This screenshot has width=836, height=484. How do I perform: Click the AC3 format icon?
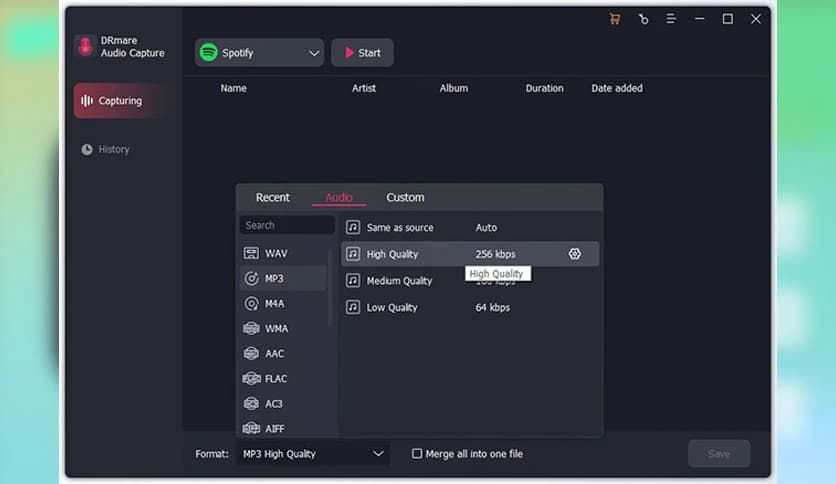pyautogui.click(x=251, y=404)
